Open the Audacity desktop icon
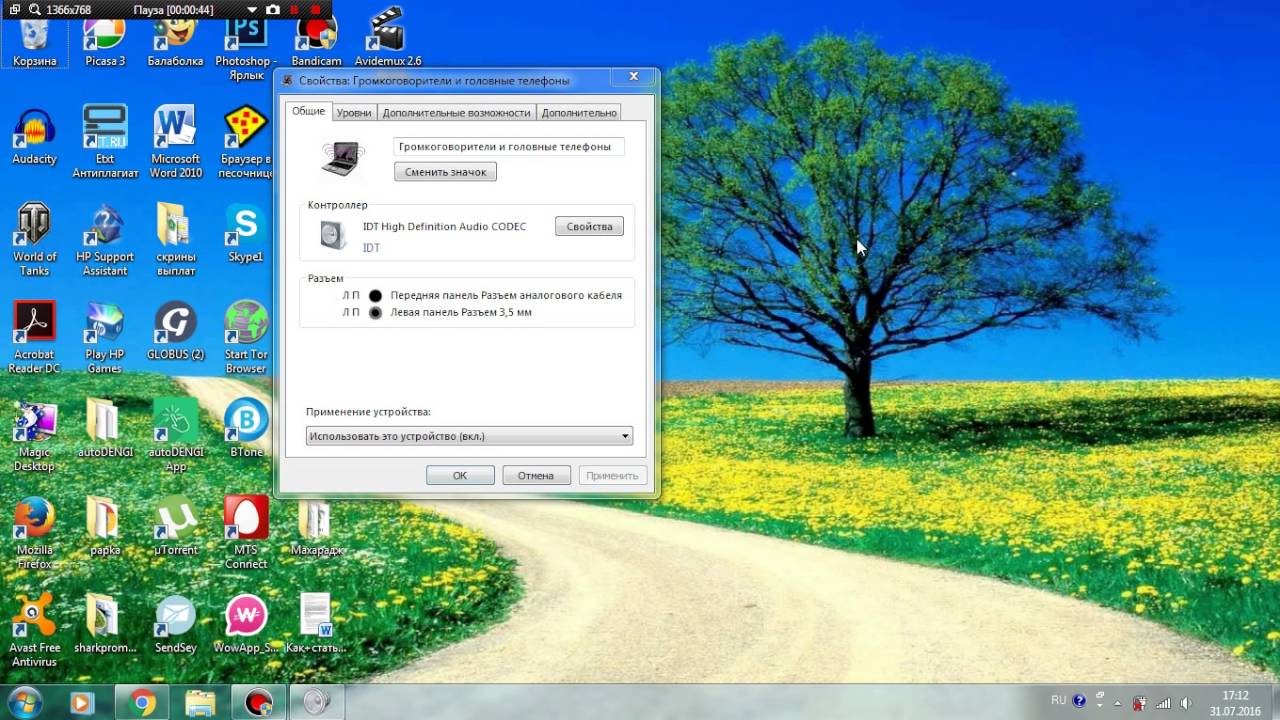This screenshot has height=720, width=1280. click(x=34, y=135)
